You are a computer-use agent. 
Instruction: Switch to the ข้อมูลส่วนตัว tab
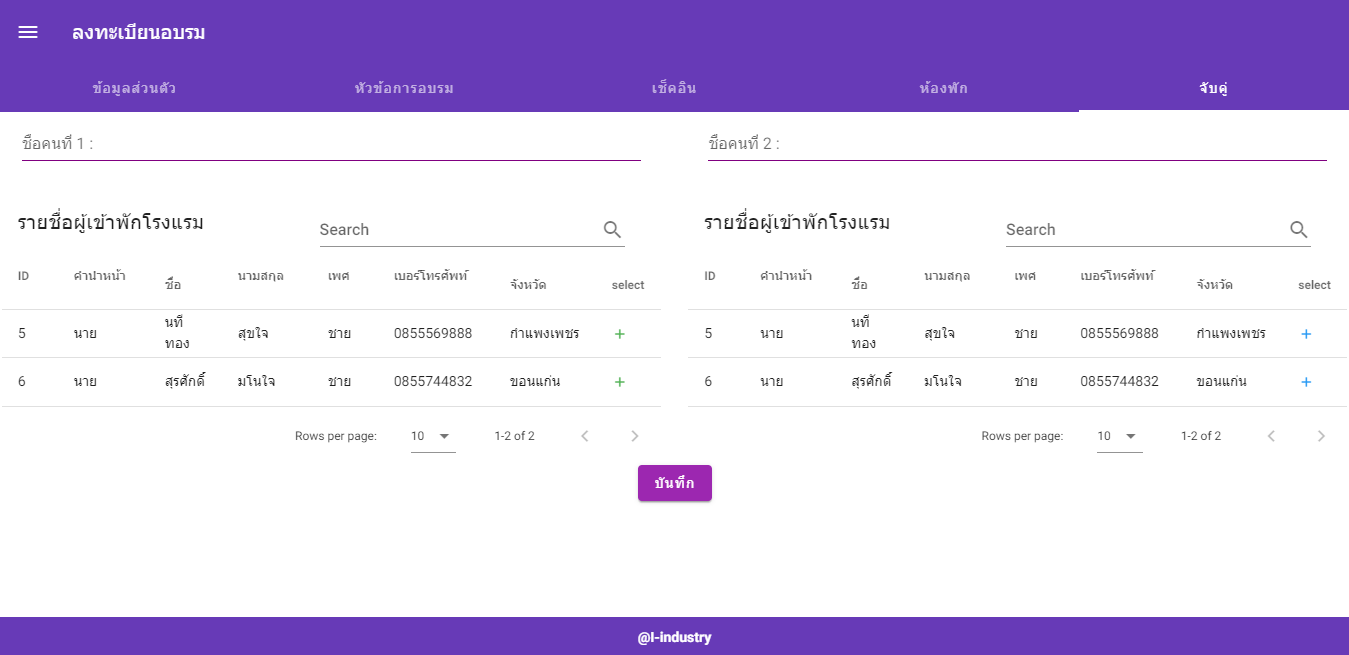click(x=131, y=88)
